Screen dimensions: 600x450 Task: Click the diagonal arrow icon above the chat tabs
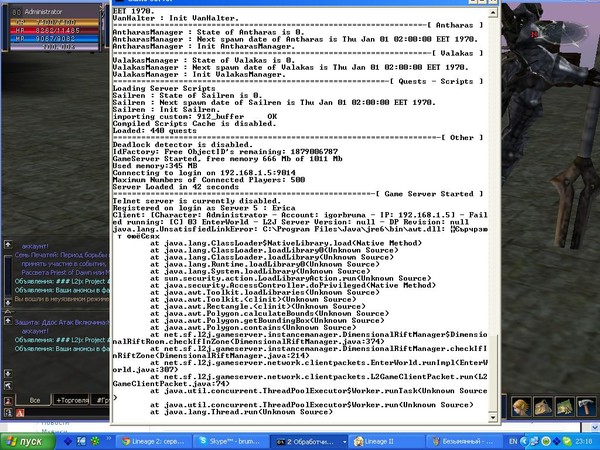[x=8, y=385]
